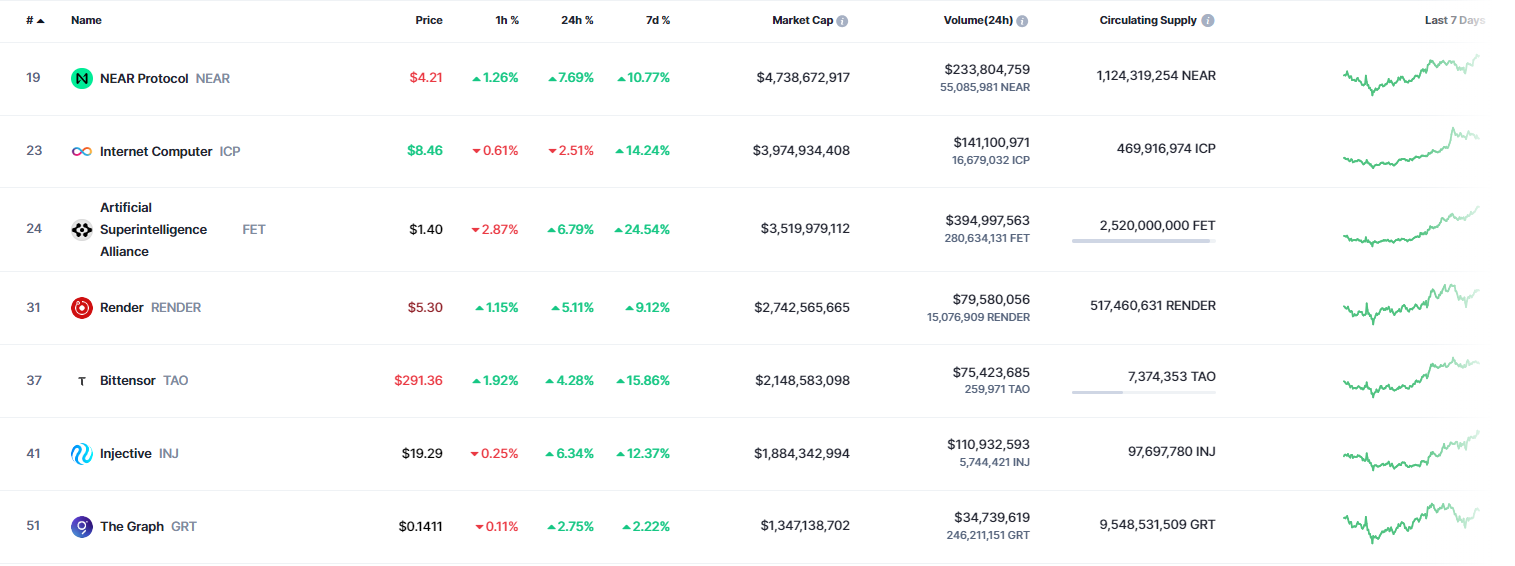Open Render coin page link
The height and width of the screenshot is (566, 1515).
(122, 307)
